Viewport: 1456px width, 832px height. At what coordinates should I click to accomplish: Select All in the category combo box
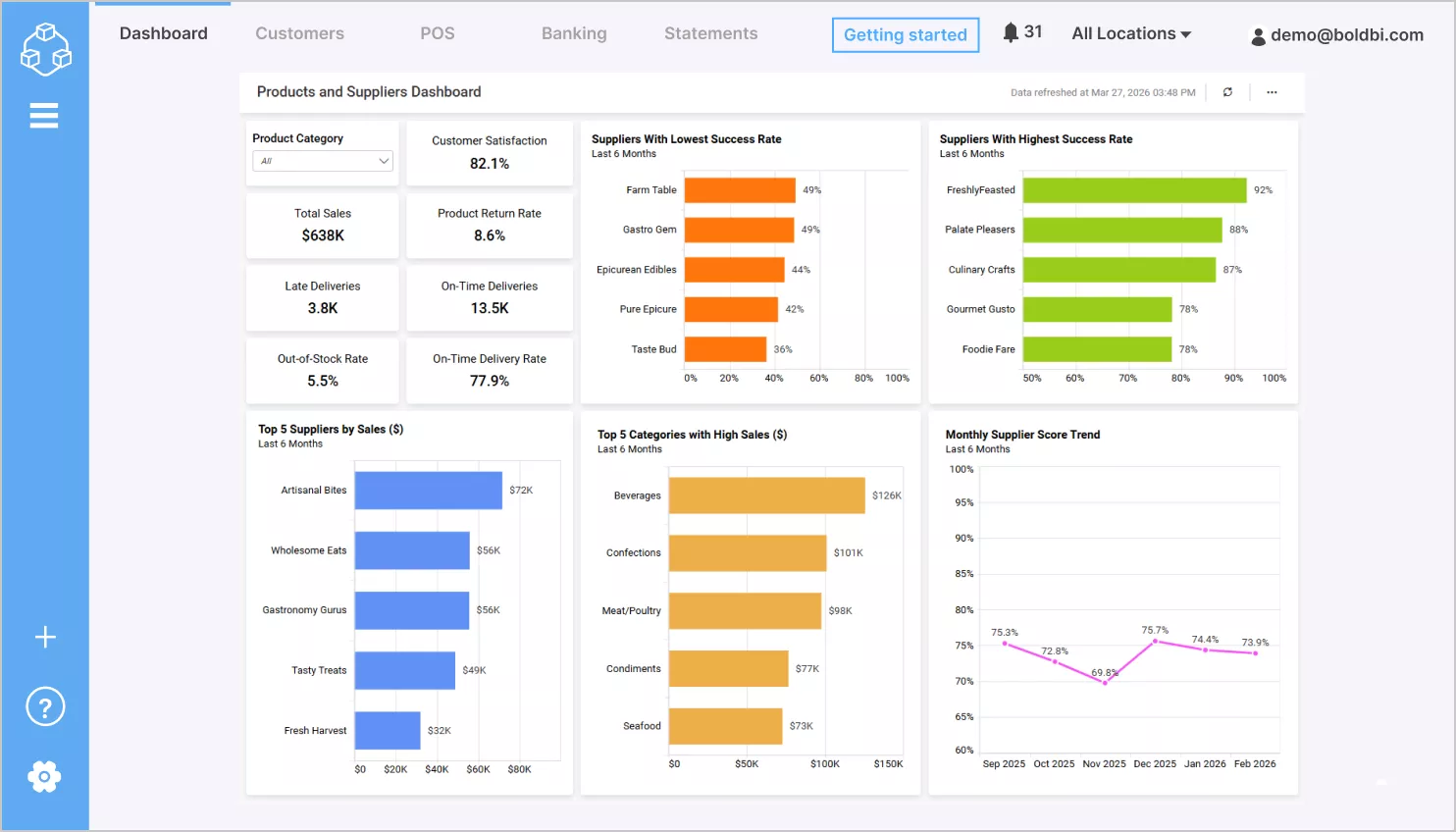click(x=322, y=160)
